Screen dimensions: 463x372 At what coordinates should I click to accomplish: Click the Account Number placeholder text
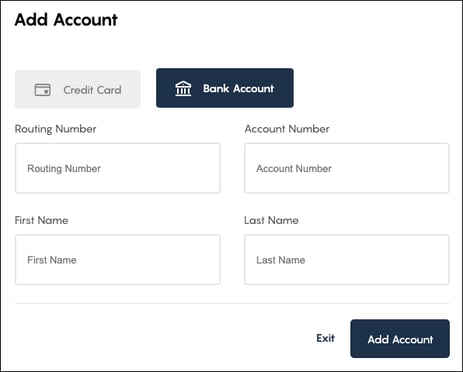(294, 169)
